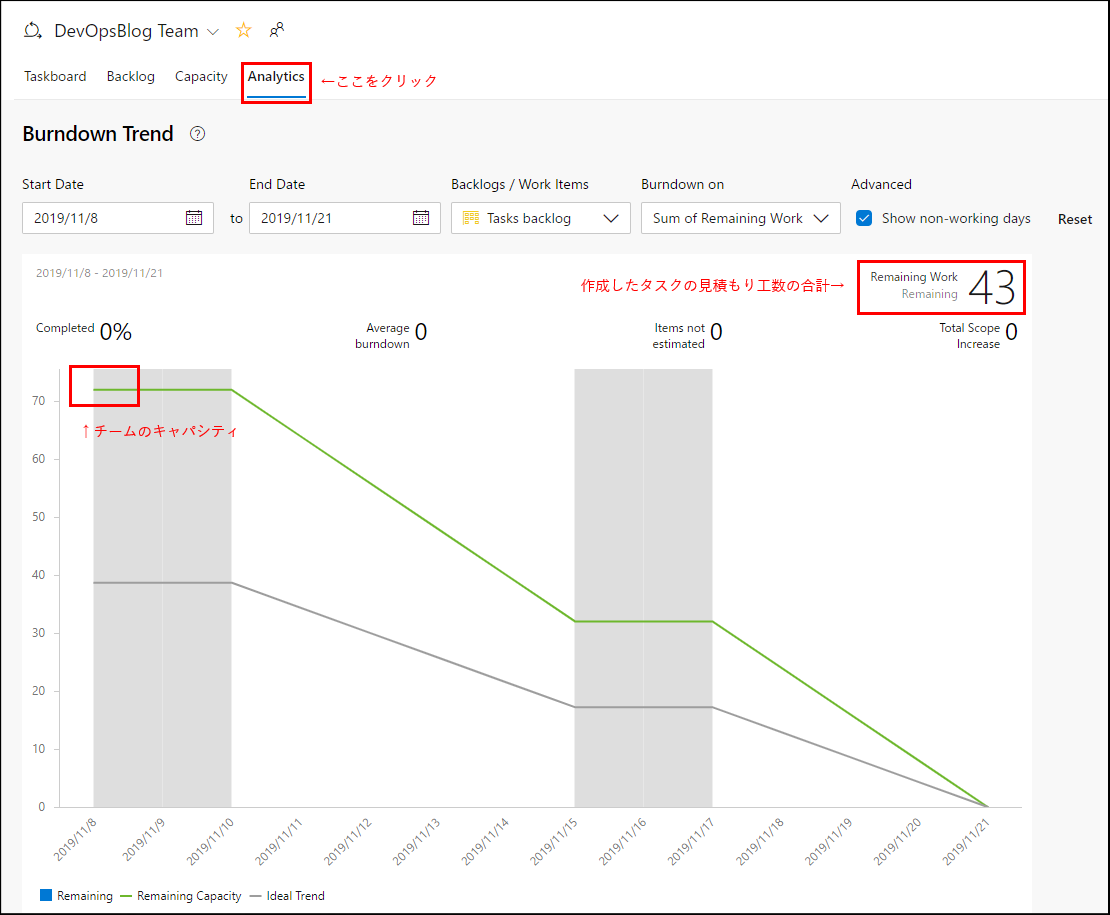This screenshot has height=915, width=1110.
Task: Click the Start Date field 2019/11/8
Action: click(x=118, y=218)
